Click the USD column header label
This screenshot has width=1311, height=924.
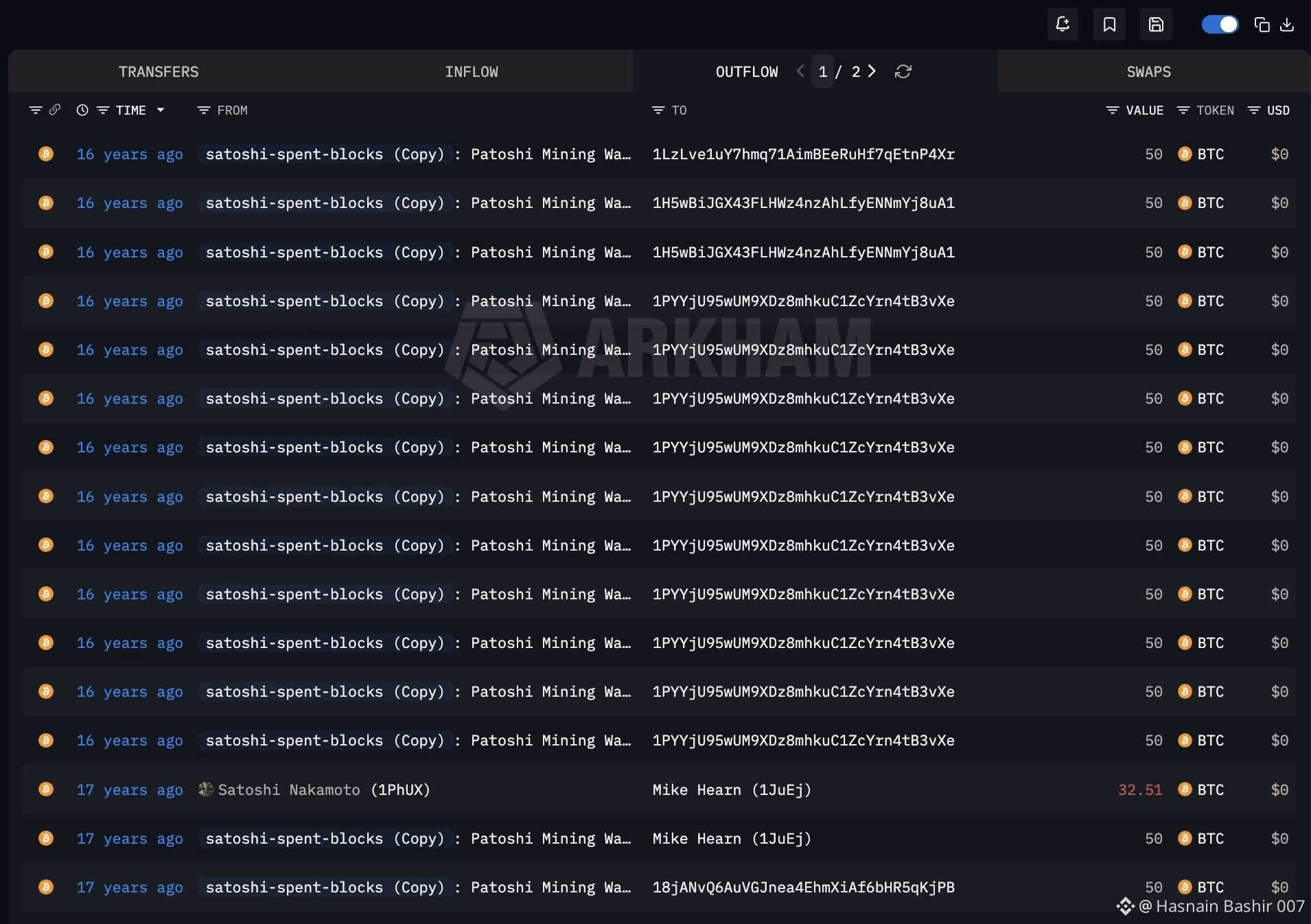(1278, 110)
